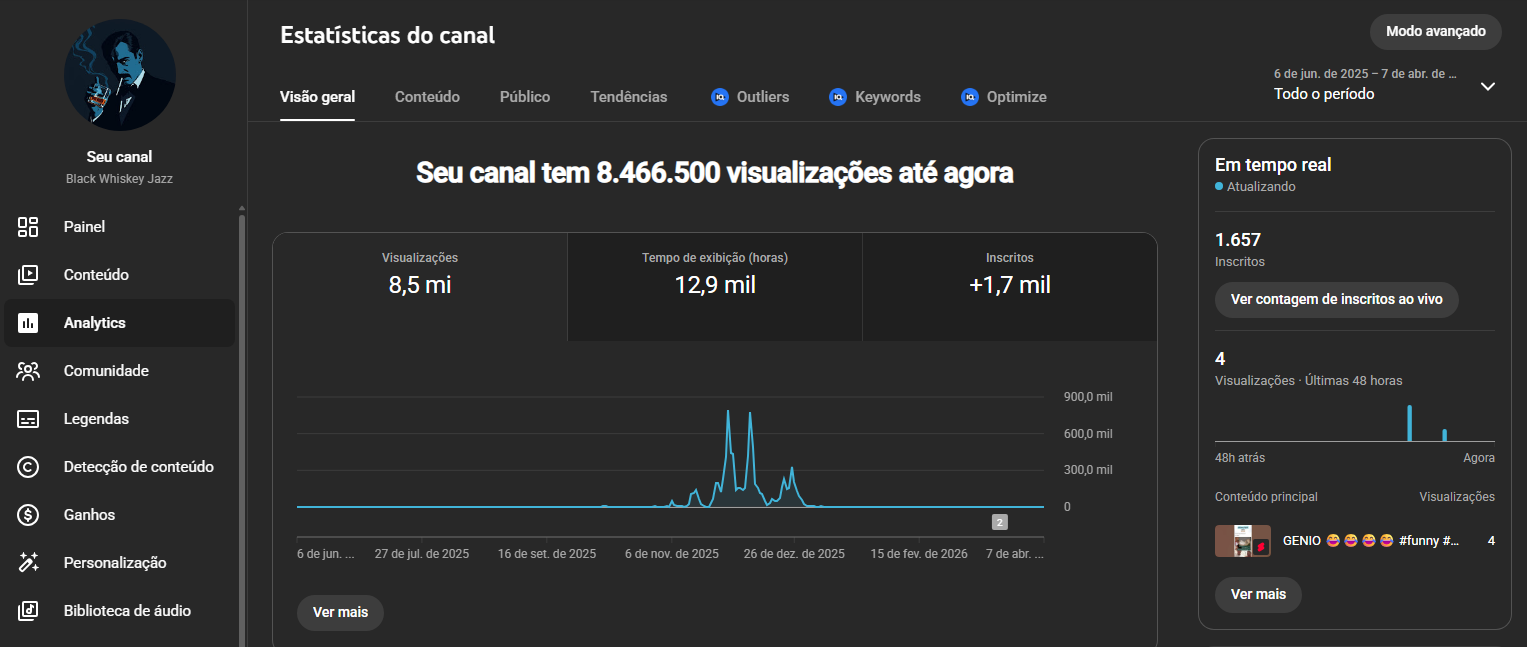Open the Detecção de conteúdo copyright icon

click(28, 467)
